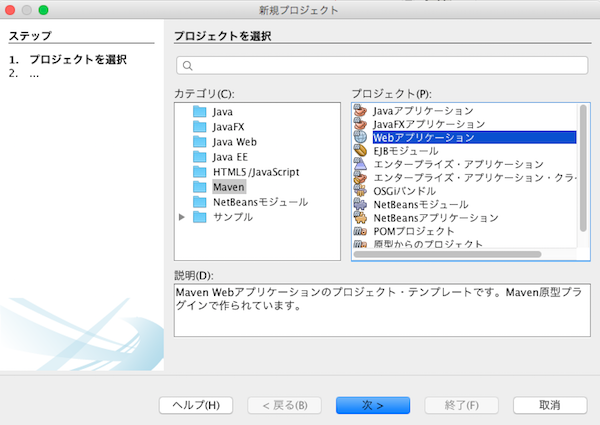Click the Webアプリケーション globe icon
The image size is (600, 425).
[x=360, y=137]
